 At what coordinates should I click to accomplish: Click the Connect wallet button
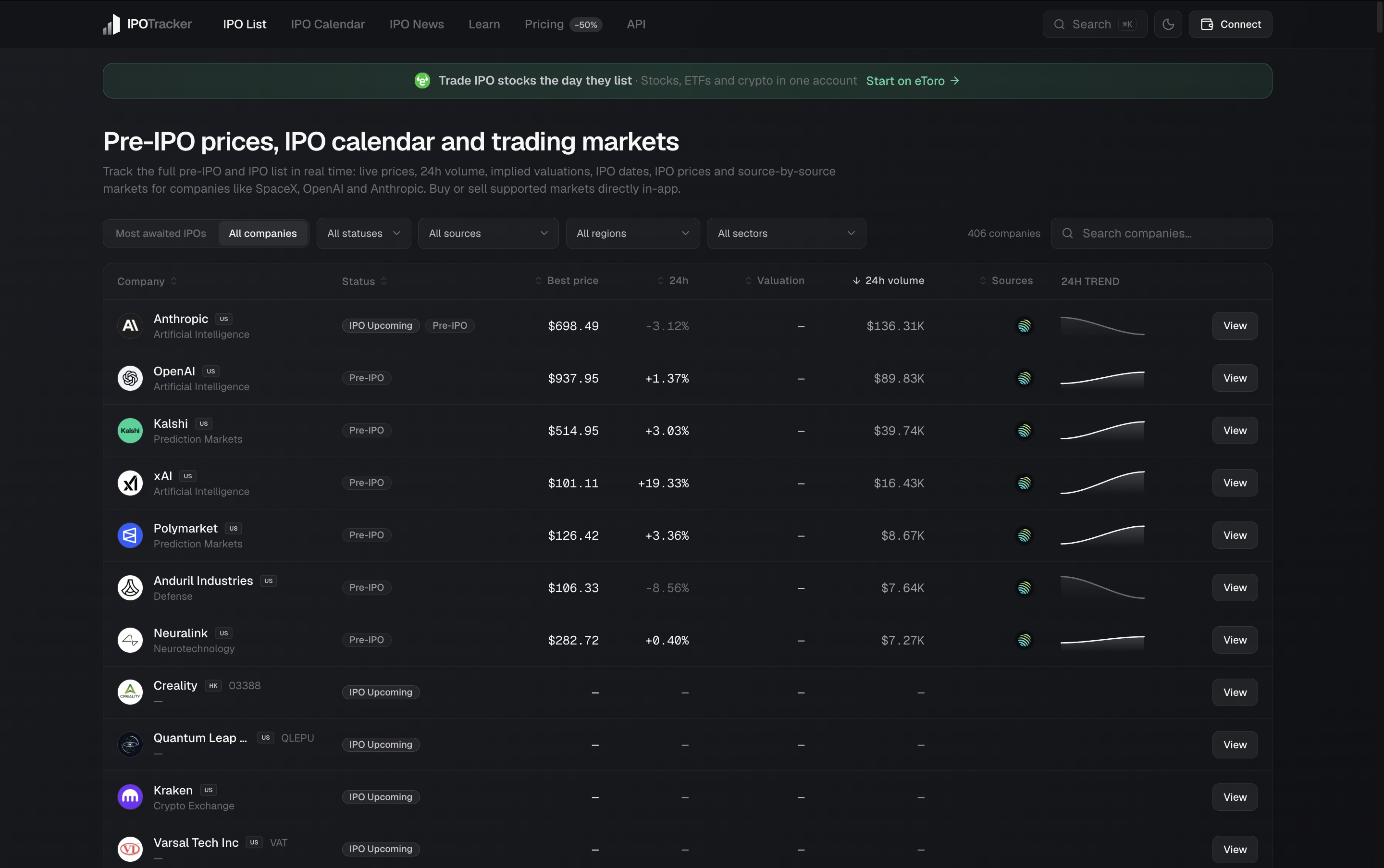[x=1230, y=24]
